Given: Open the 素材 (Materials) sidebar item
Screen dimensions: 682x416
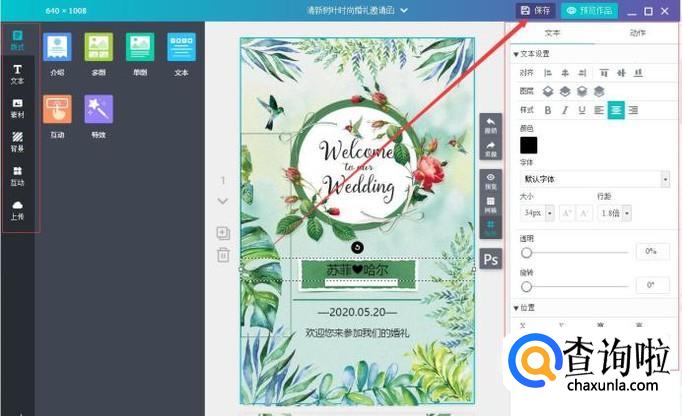Looking at the screenshot, I should [x=17, y=108].
